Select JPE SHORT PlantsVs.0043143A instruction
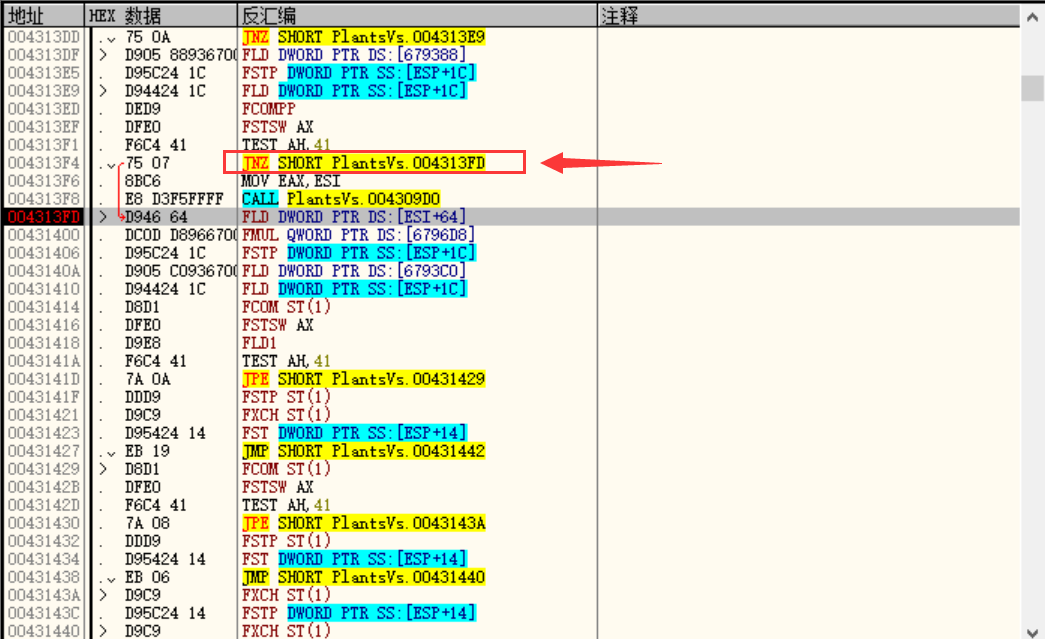Screen dimensions: 1045x639 click(x=364, y=522)
